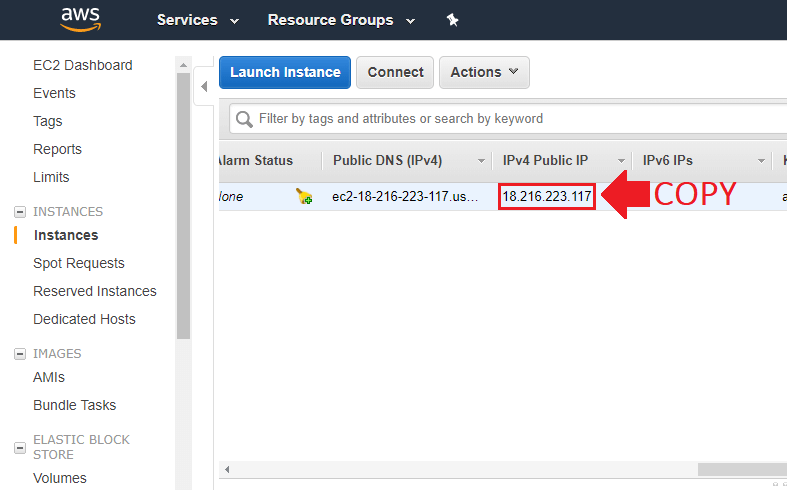Click the AWS logo home icon
Screen dimensions: 787x490
coord(80,20)
